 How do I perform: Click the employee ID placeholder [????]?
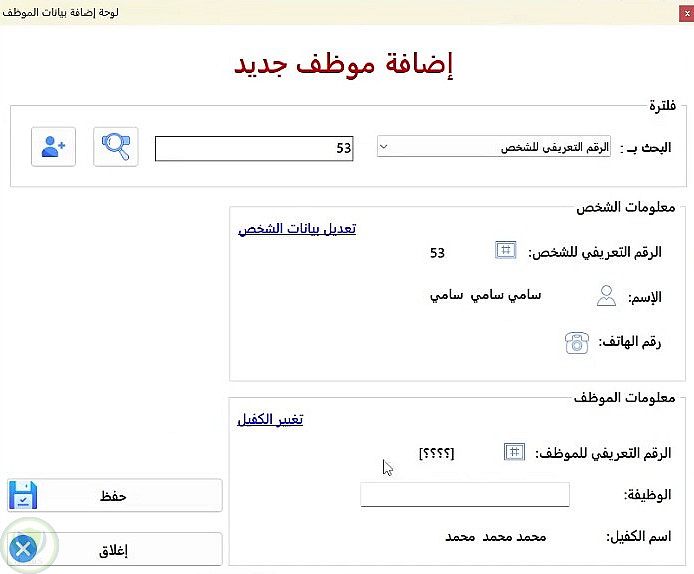pyautogui.click(x=436, y=453)
